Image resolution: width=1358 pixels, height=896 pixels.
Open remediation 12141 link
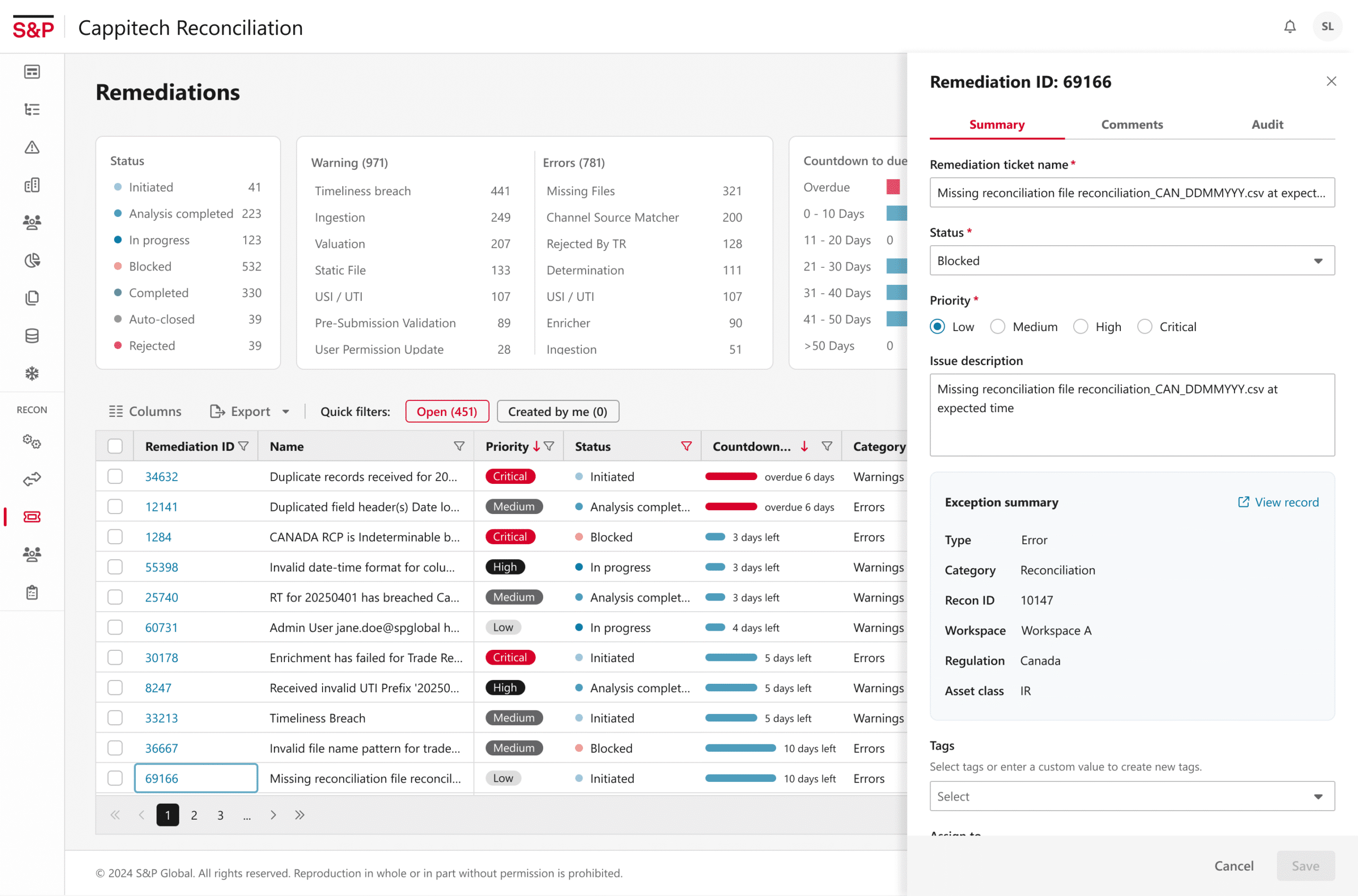point(161,507)
